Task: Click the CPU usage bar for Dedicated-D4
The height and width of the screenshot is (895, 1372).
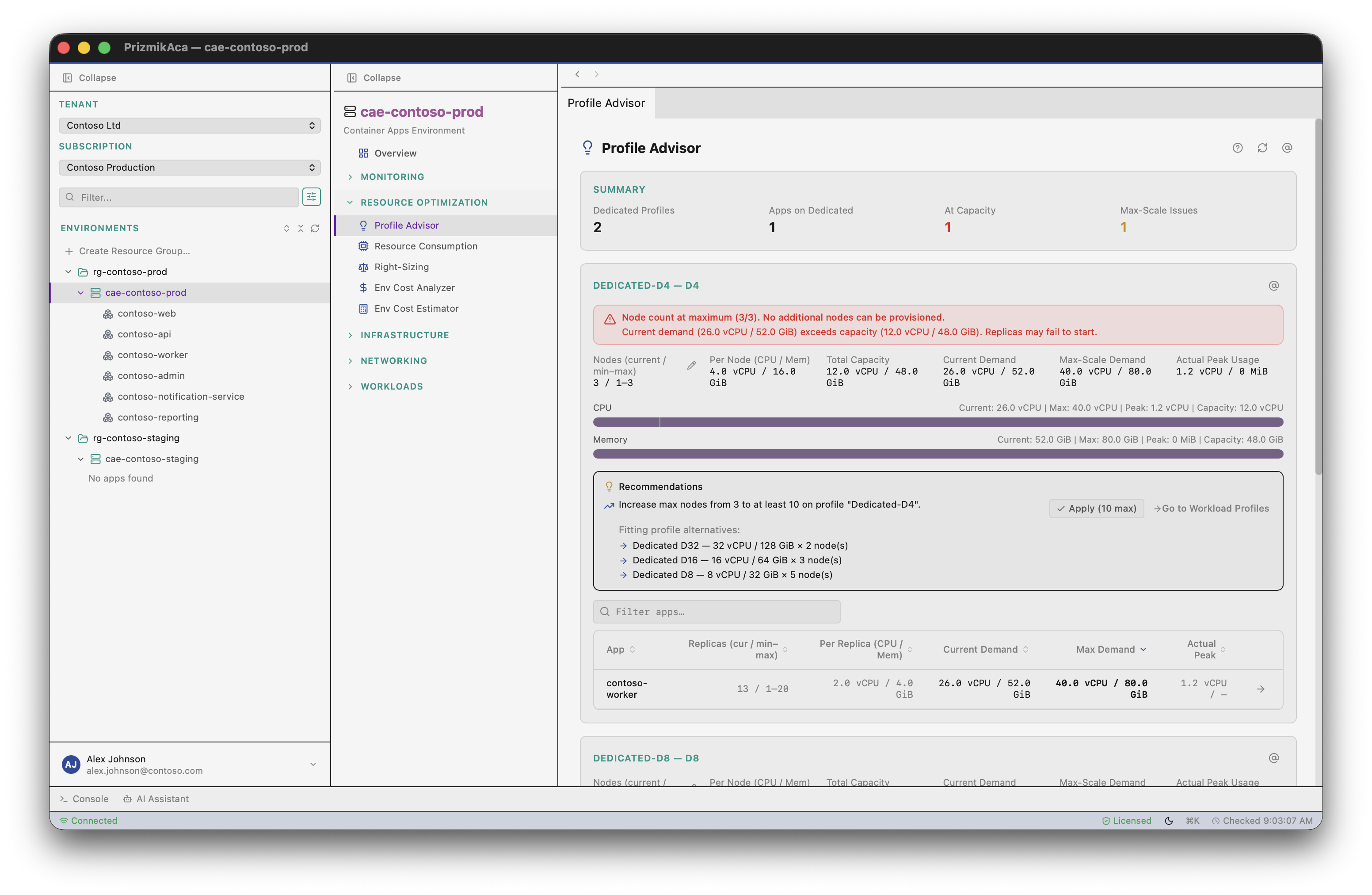Action: tap(938, 422)
